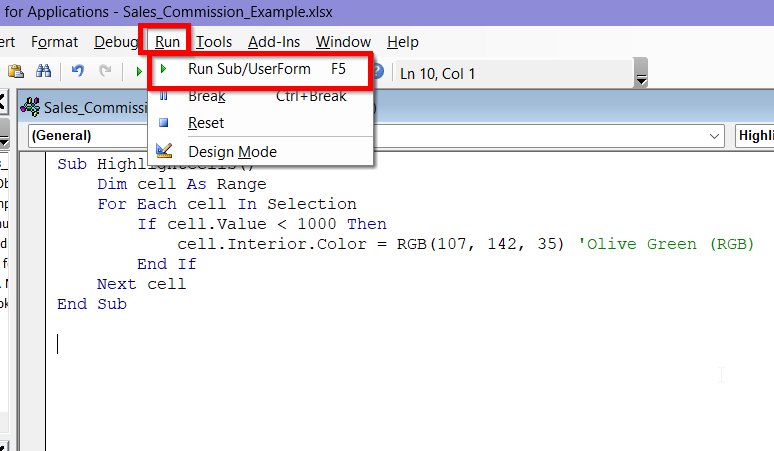Image resolution: width=774 pixels, height=451 pixels.
Task: Click the Paste toolbar icon
Action: (16, 72)
